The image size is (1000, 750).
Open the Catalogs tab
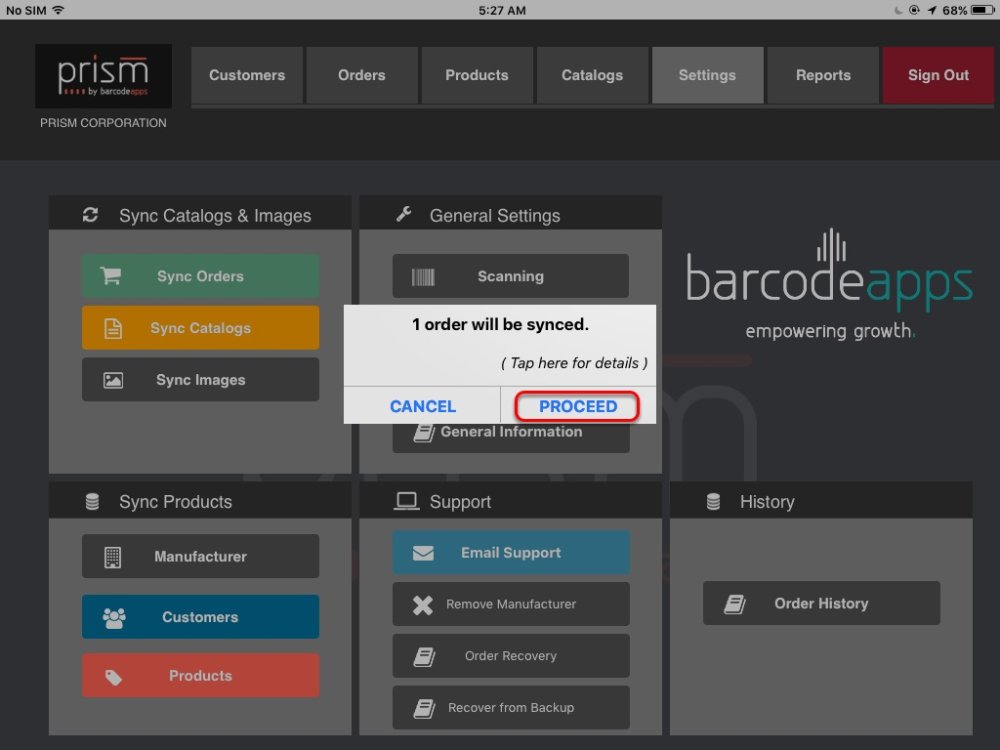592,75
